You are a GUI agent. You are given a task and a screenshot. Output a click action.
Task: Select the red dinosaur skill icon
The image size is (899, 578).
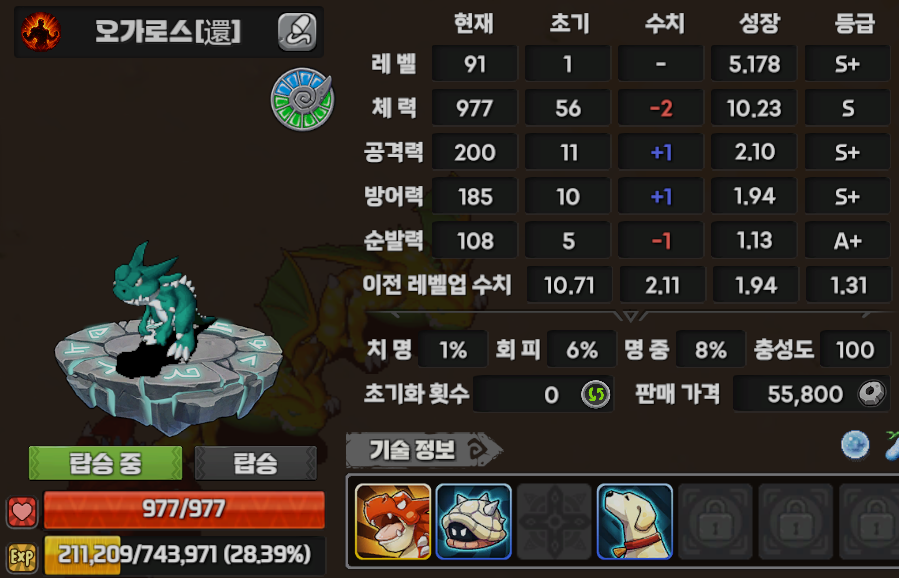point(393,521)
